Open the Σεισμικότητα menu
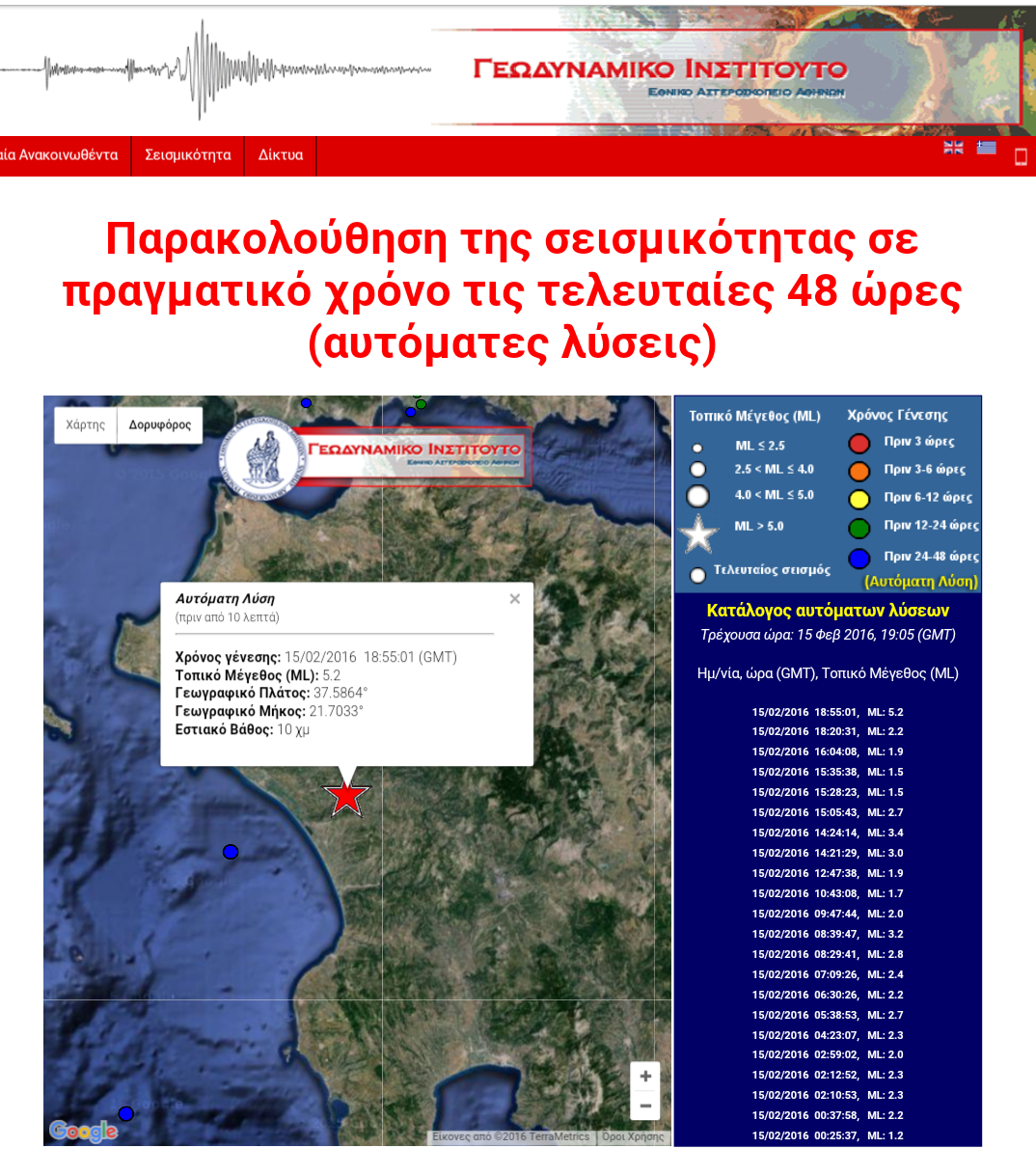This screenshot has height=1175, width=1036. point(188,154)
